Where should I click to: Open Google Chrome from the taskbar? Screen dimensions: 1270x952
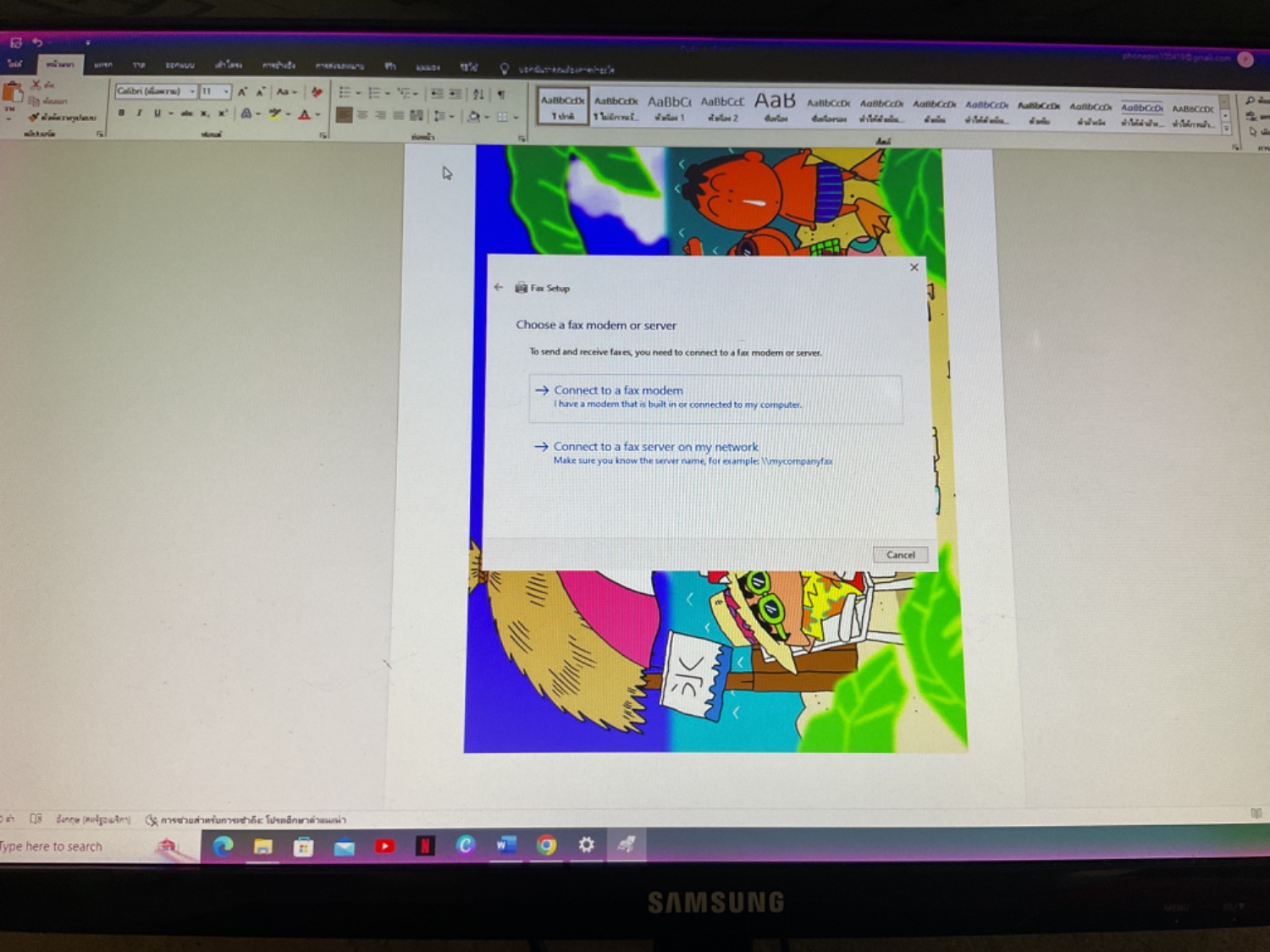click(x=546, y=845)
